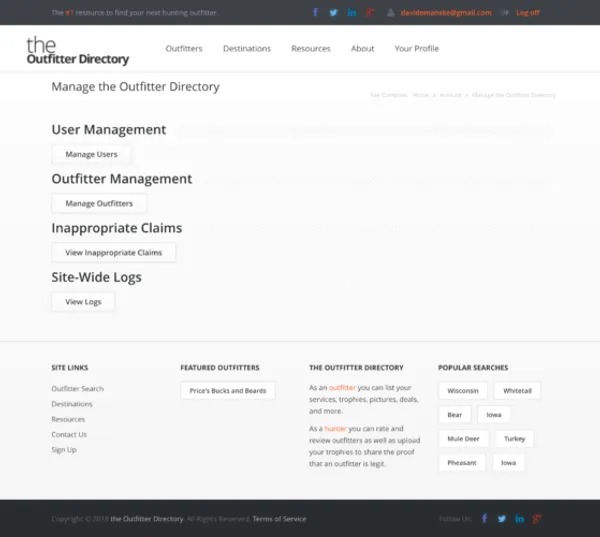
Task: Open the Destinations menu
Action: (247, 49)
